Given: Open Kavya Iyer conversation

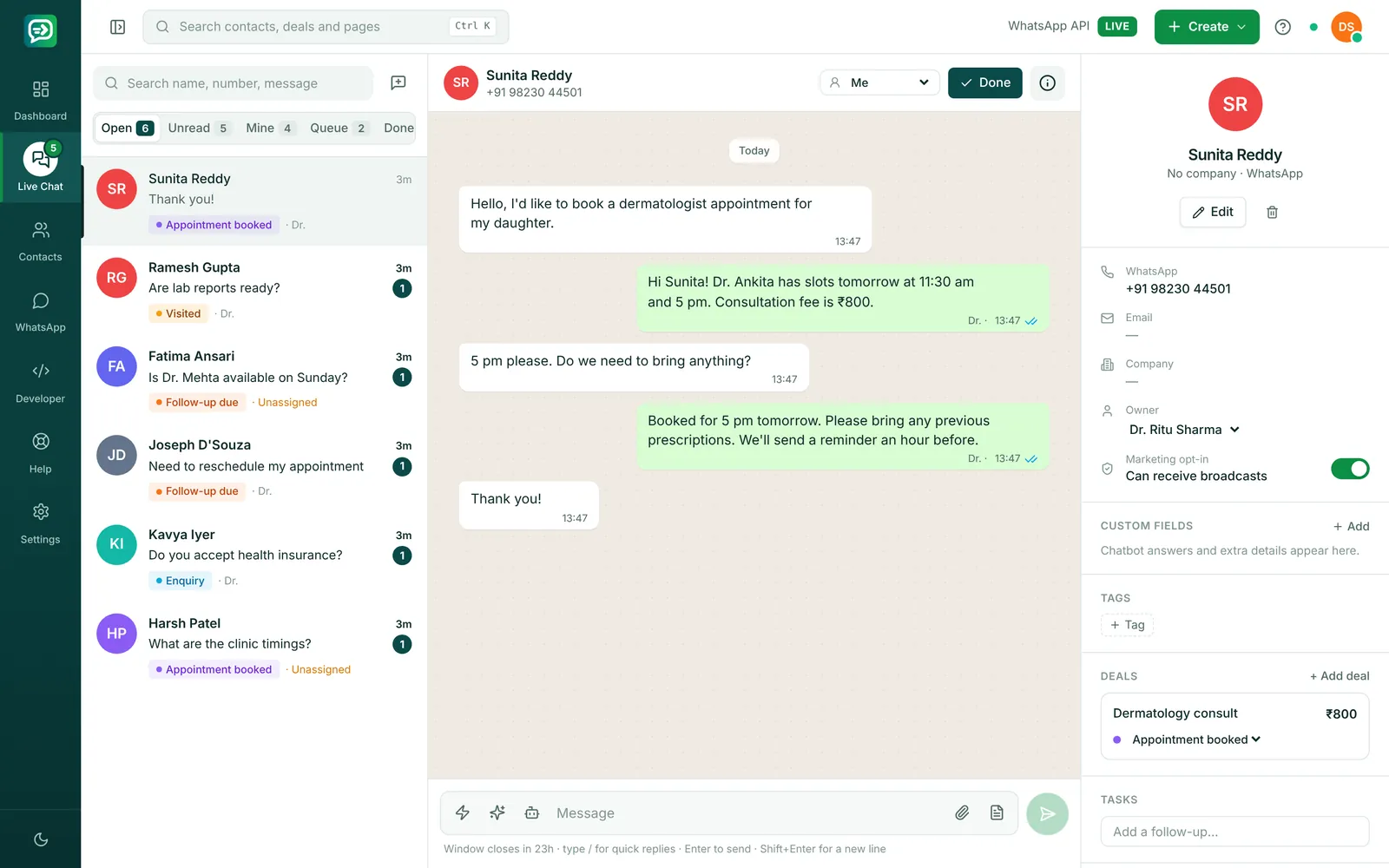Looking at the screenshot, I should 254,557.
